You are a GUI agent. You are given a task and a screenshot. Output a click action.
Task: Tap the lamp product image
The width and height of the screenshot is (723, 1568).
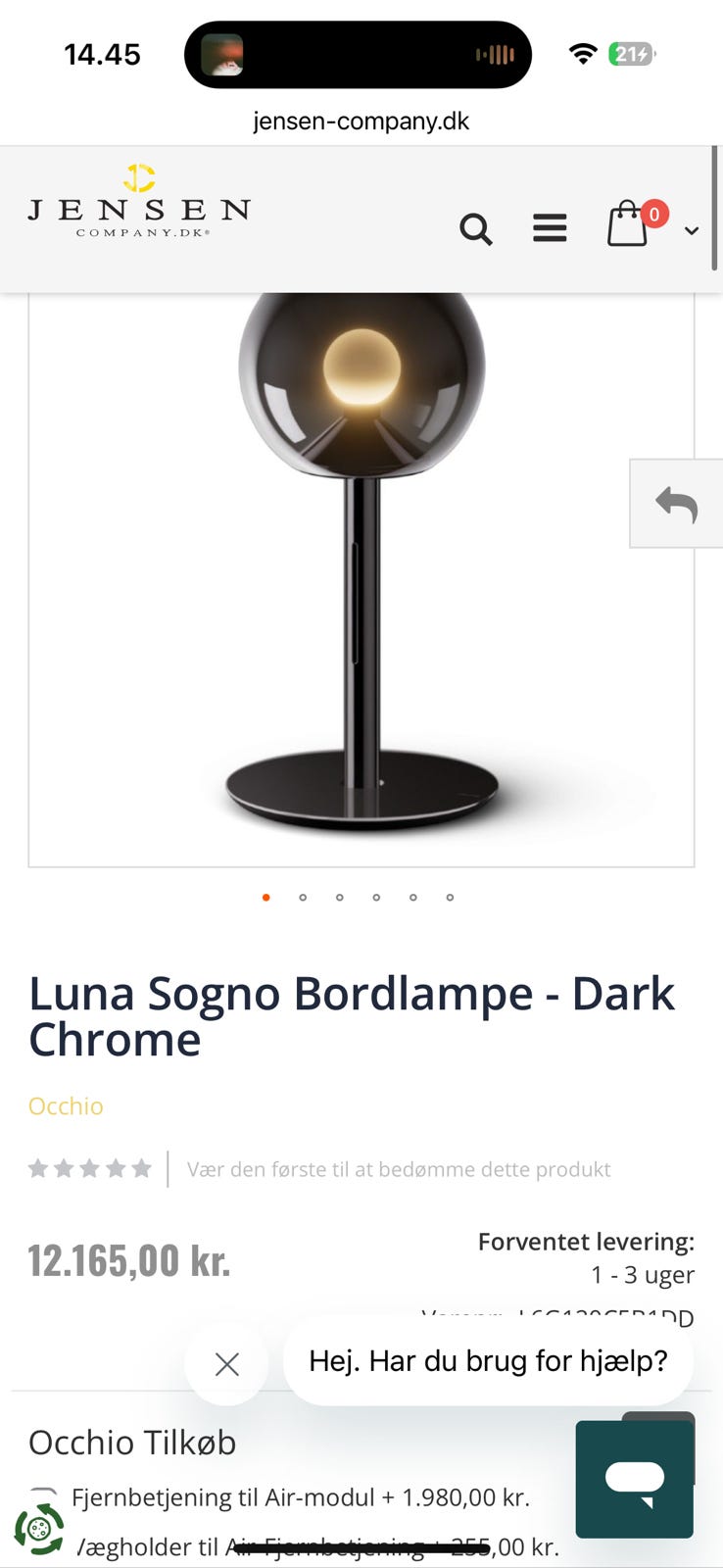pyautogui.click(x=361, y=578)
